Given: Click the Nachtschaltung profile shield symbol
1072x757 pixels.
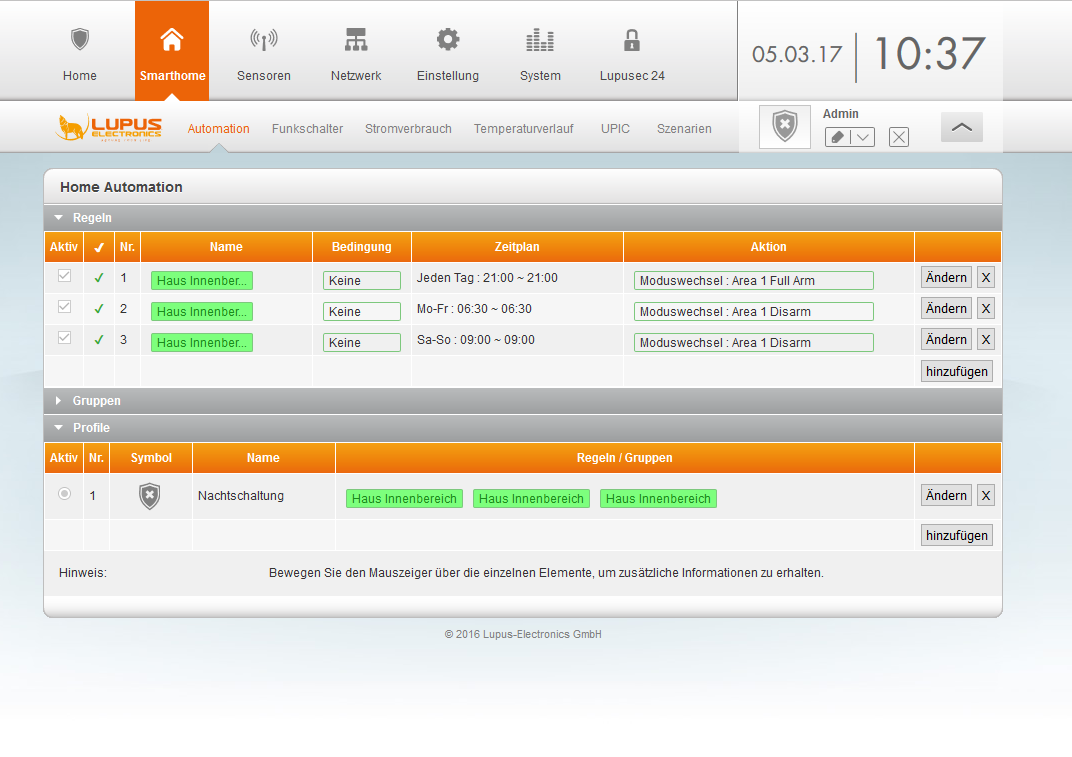Looking at the screenshot, I should point(149,496).
